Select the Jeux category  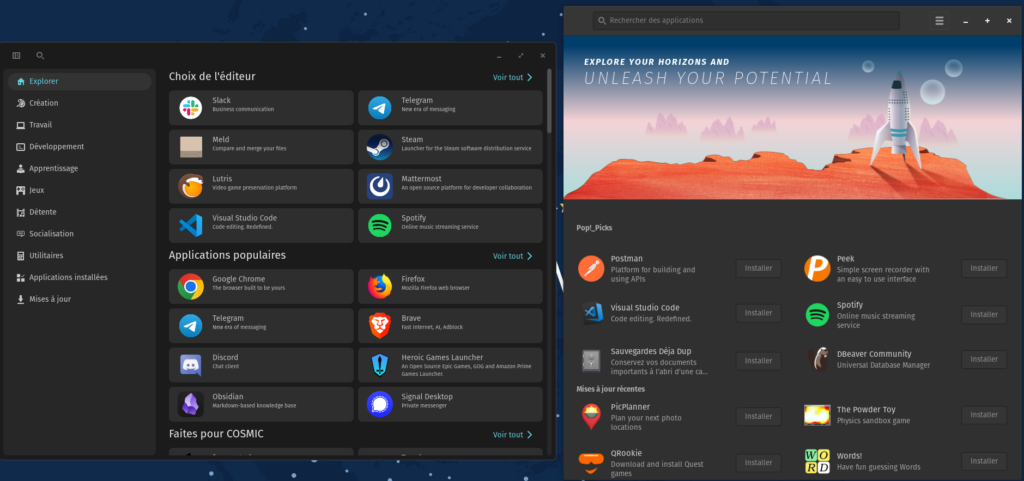click(x=80, y=190)
